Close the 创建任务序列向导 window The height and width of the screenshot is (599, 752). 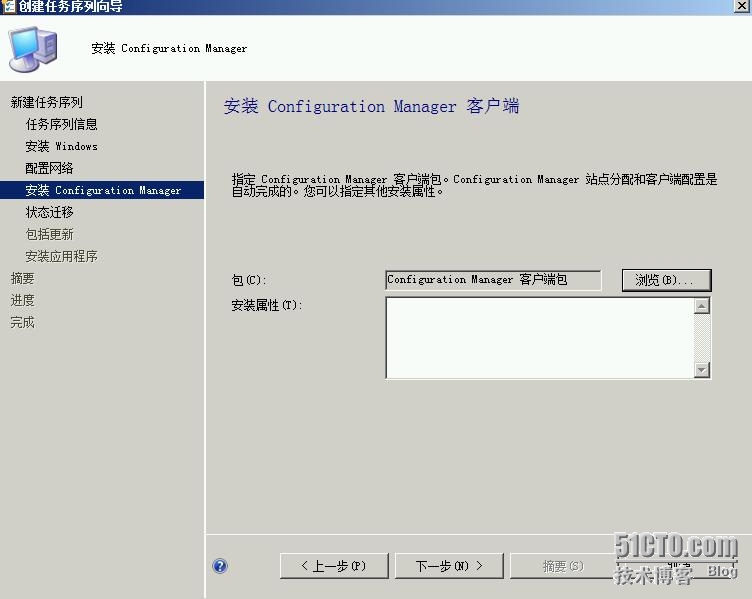tap(742, 6)
